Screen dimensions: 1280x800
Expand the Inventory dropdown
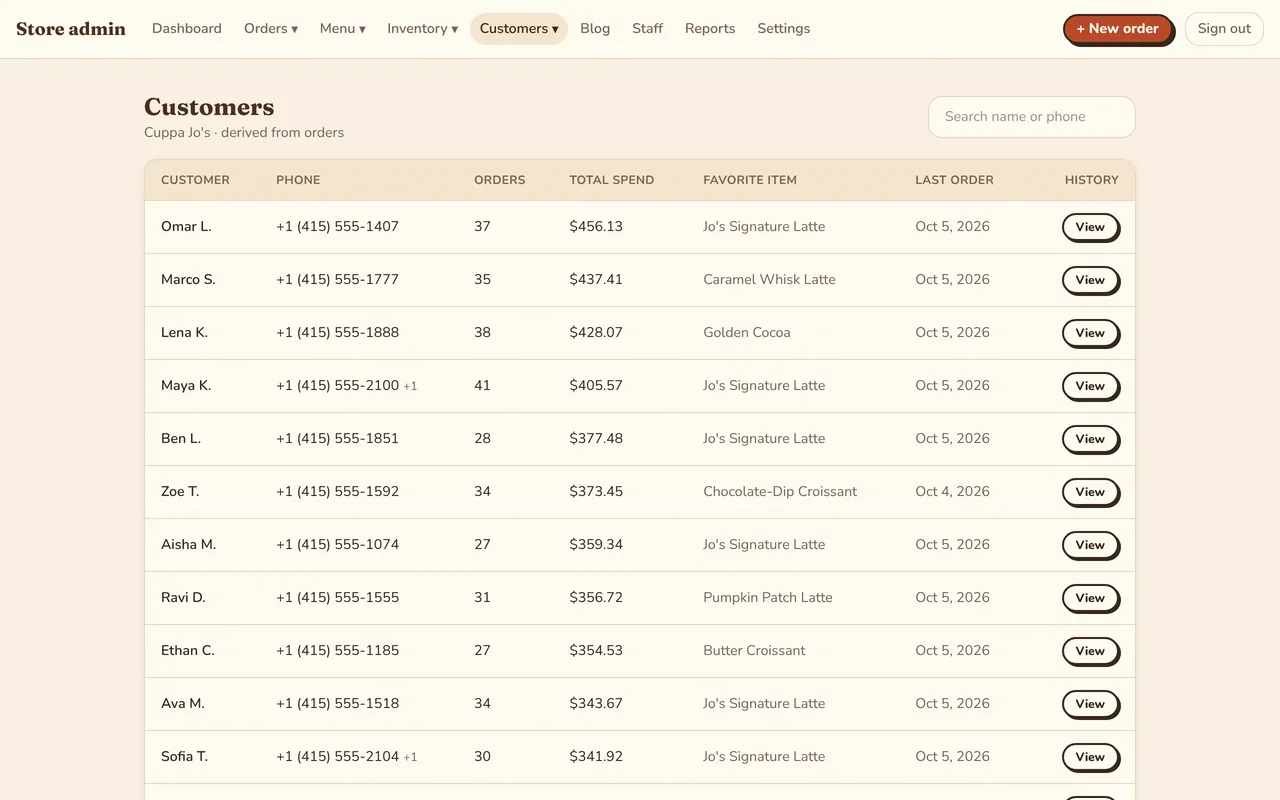coord(422,29)
